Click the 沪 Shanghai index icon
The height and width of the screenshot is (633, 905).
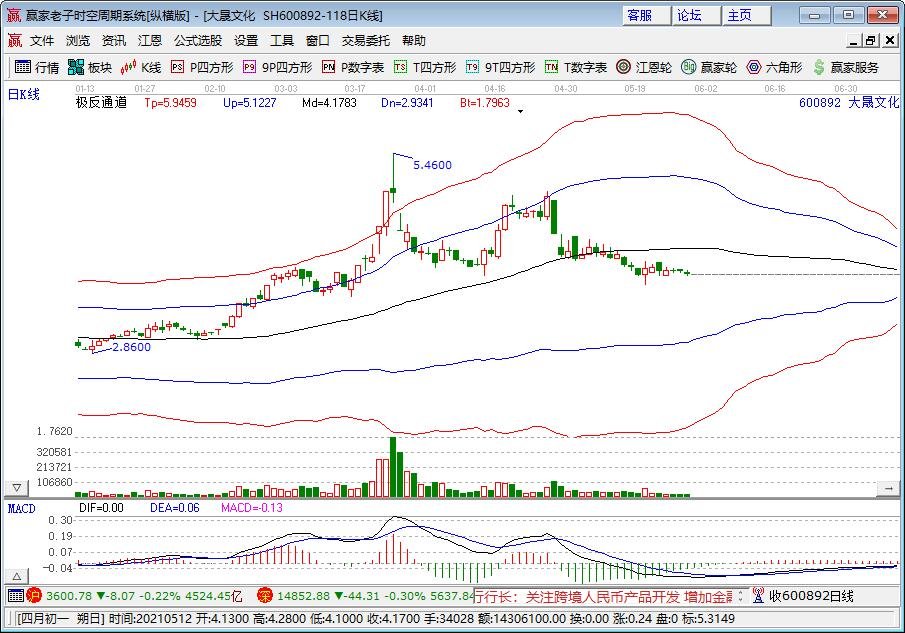tap(34, 595)
